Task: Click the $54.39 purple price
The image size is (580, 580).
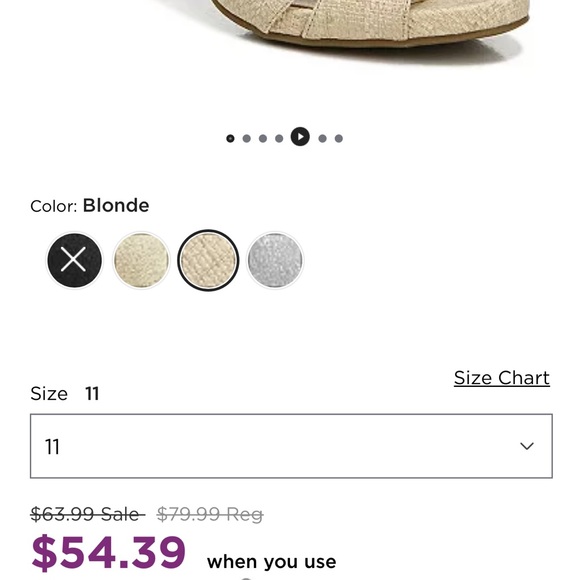Action: click(x=109, y=553)
